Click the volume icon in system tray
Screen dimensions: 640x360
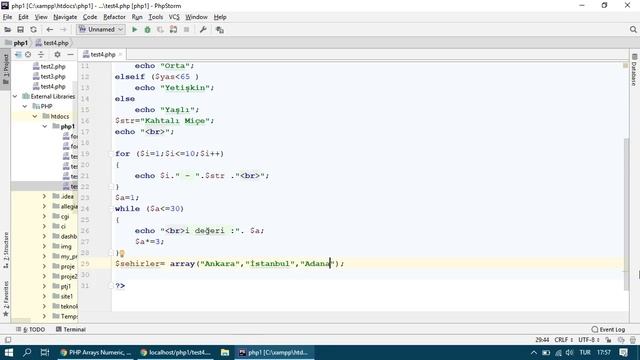click(570, 353)
